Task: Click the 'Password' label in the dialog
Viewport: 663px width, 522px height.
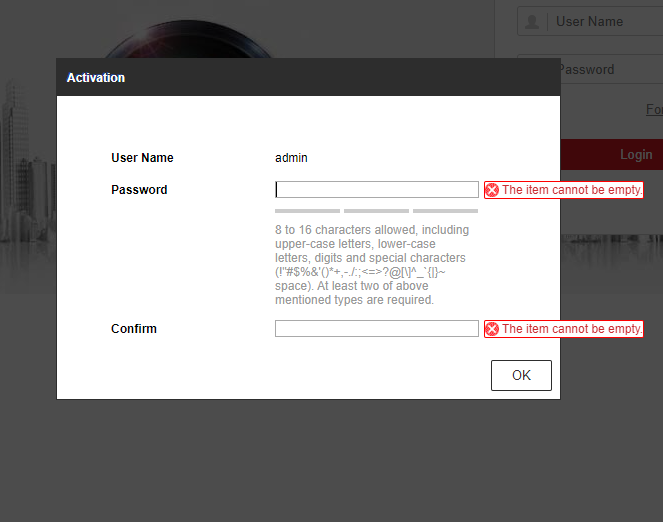Action: (139, 190)
